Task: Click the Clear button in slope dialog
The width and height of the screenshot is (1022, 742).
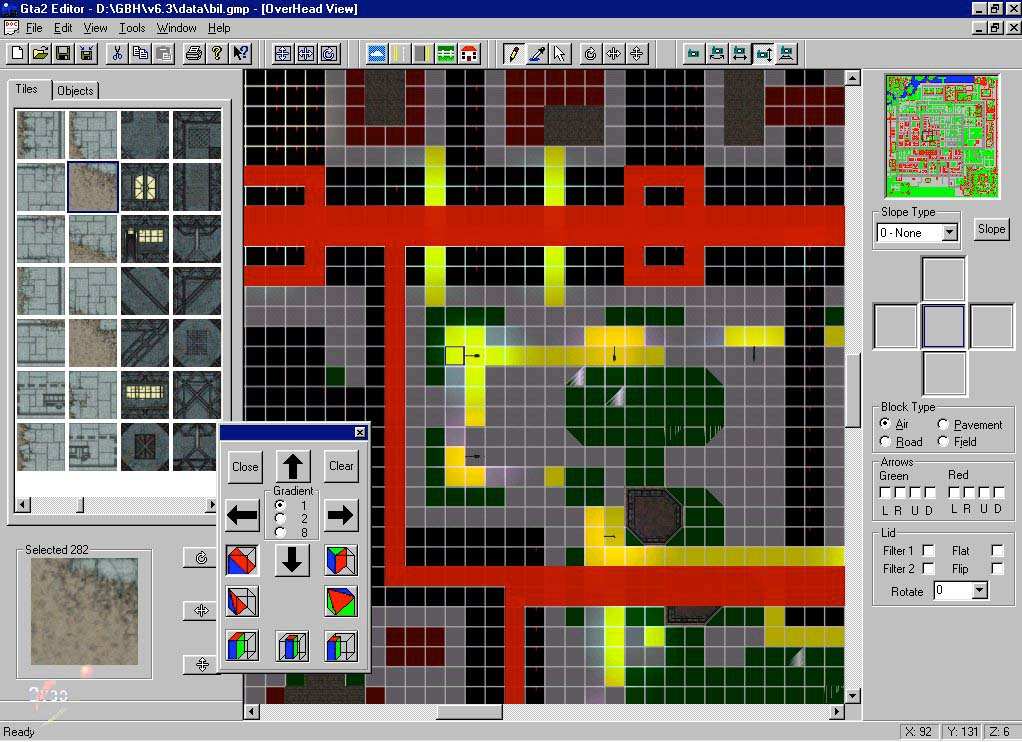Action: [341, 466]
